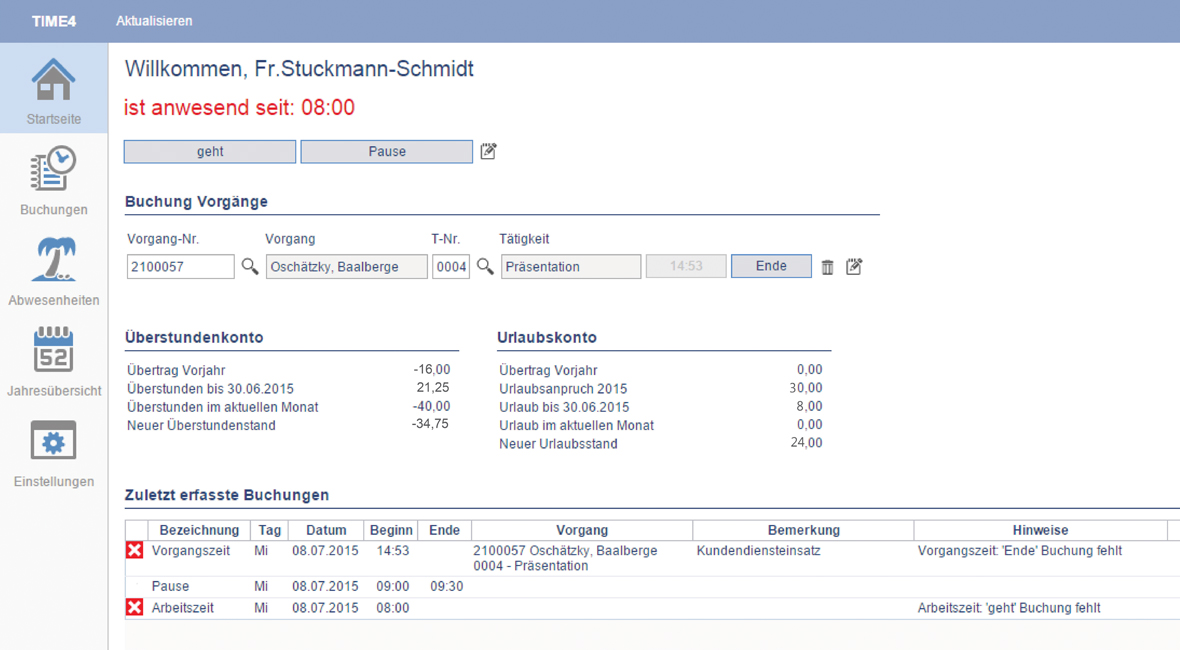This screenshot has width=1180, height=650.
Task: Open the Startseite home icon
Action: coord(53,82)
